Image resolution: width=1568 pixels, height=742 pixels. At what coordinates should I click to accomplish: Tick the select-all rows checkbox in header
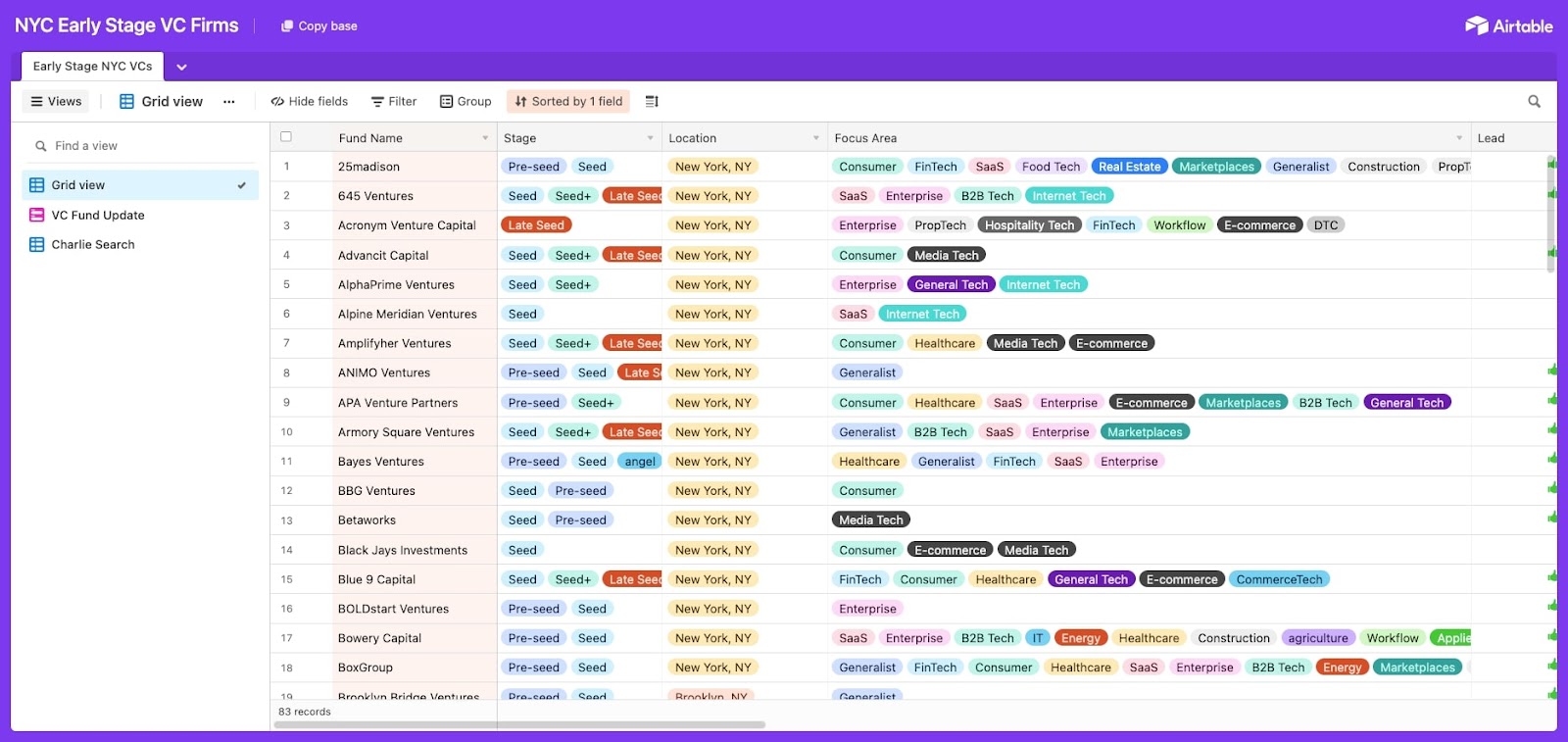click(286, 137)
